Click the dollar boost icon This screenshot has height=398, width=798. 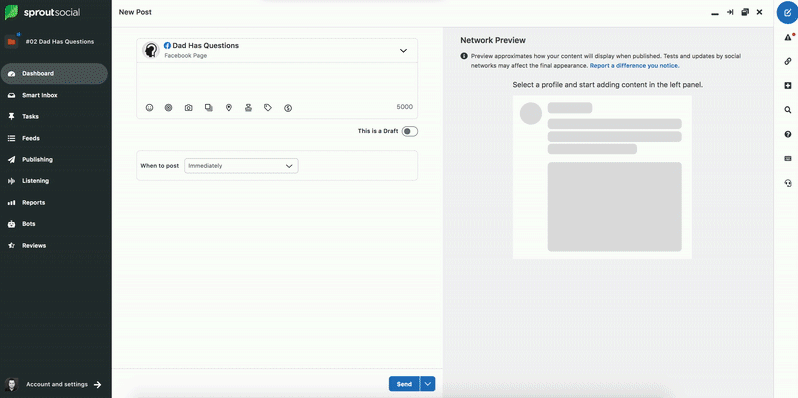pos(288,108)
